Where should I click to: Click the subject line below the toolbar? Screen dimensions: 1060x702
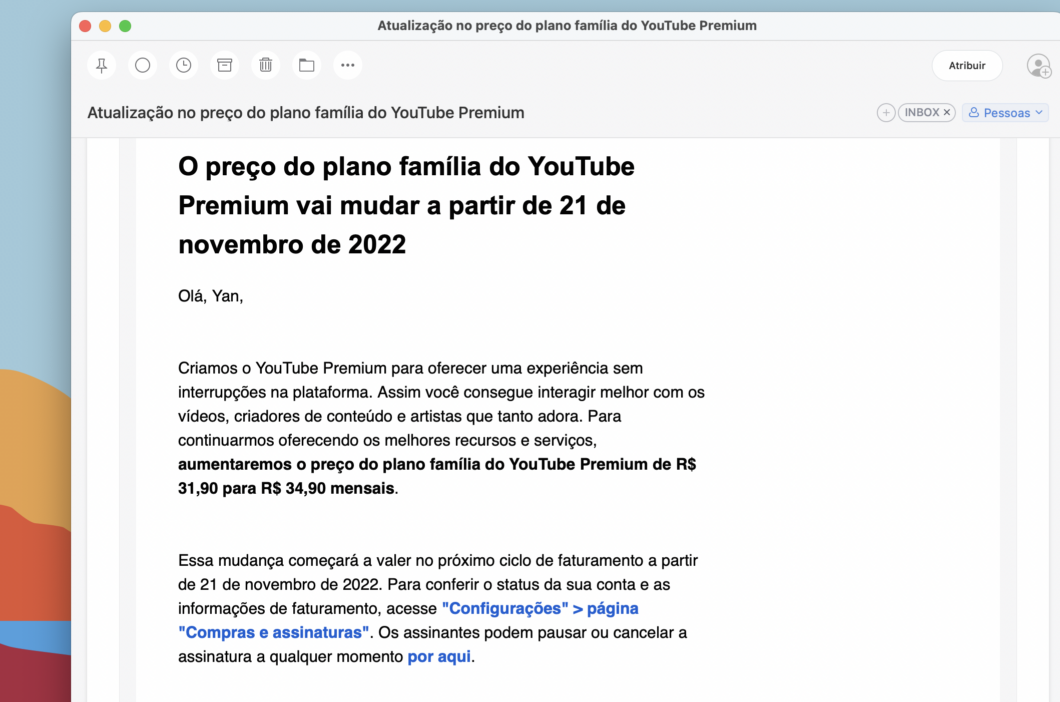(306, 113)
